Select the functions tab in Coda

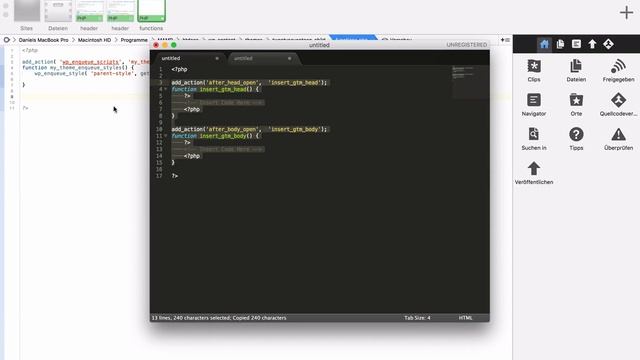151,16
